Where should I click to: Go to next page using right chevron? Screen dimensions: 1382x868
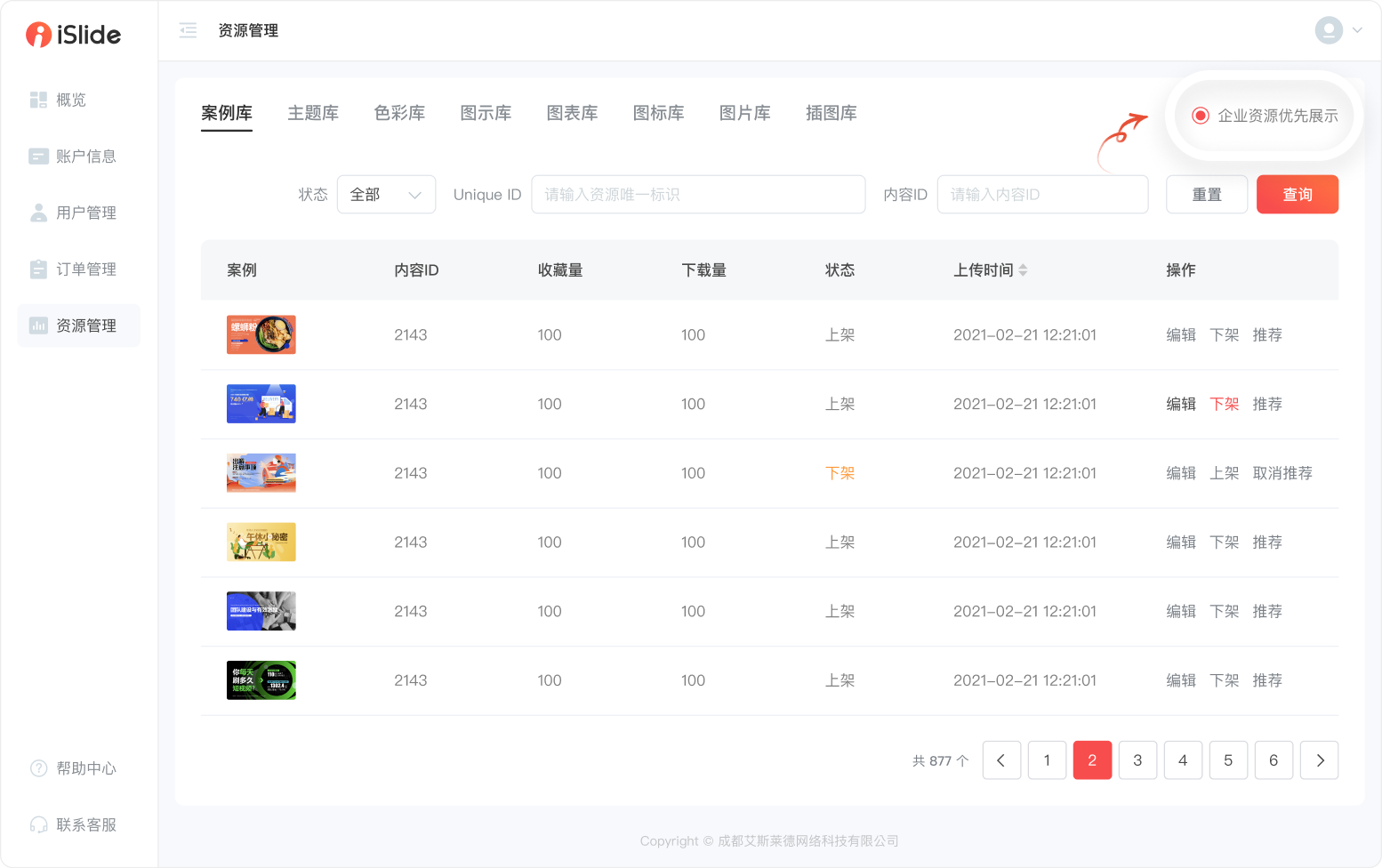tap(1319, 760)
